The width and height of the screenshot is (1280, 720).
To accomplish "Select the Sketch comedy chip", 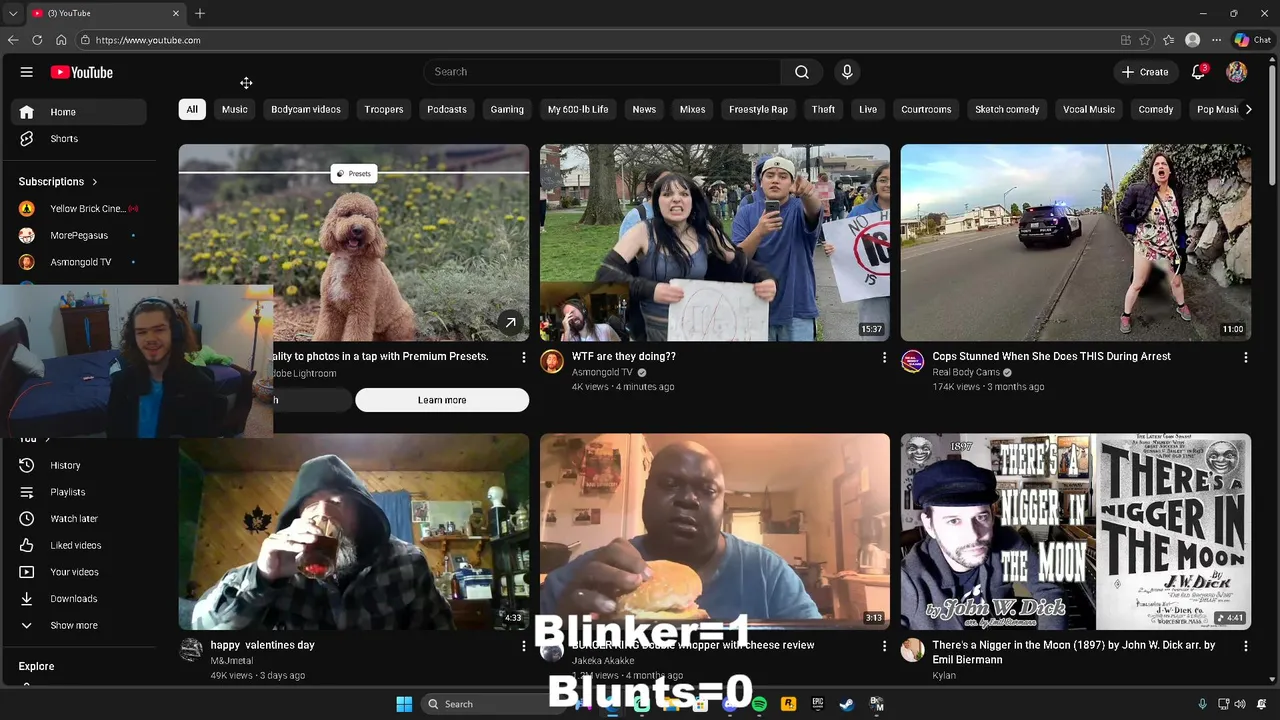I will pyautogui.click(x=1007, y=109).
